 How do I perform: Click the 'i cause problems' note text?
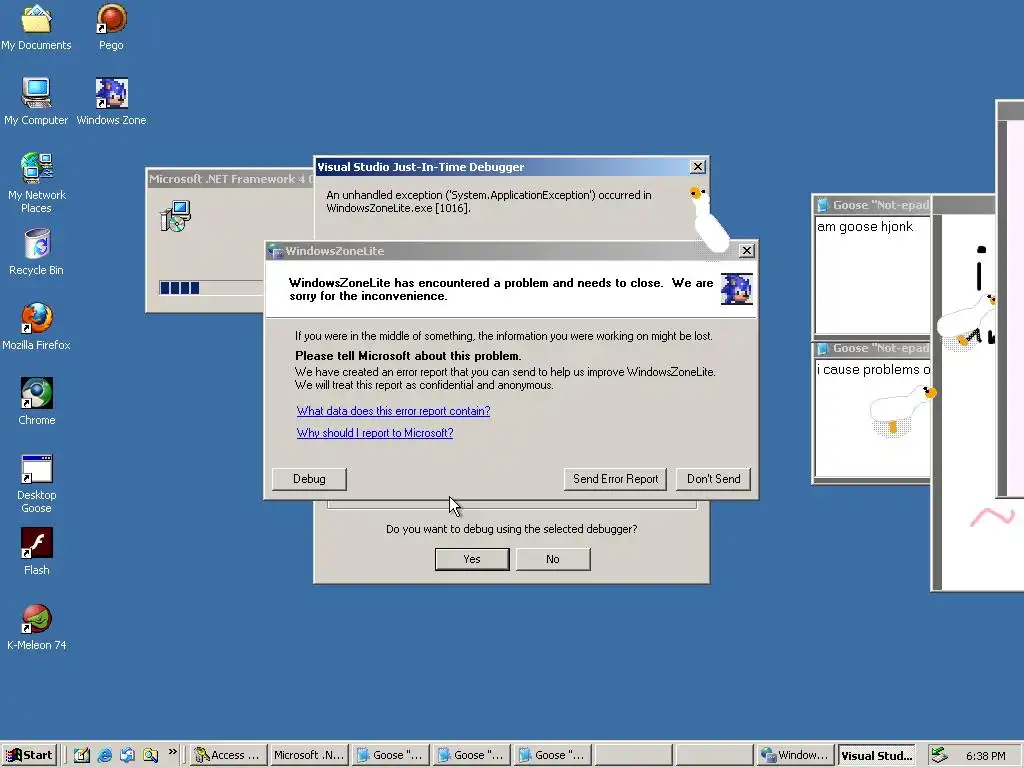click(873, 370)
